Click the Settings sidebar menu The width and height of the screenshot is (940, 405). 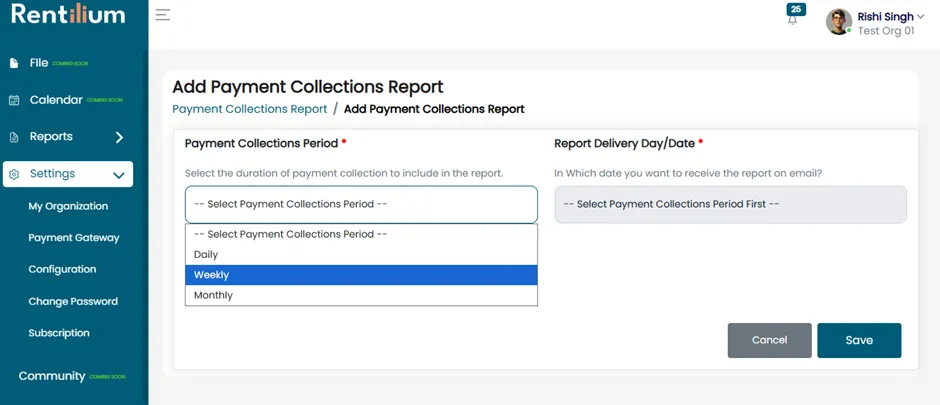tap(68, 174)
